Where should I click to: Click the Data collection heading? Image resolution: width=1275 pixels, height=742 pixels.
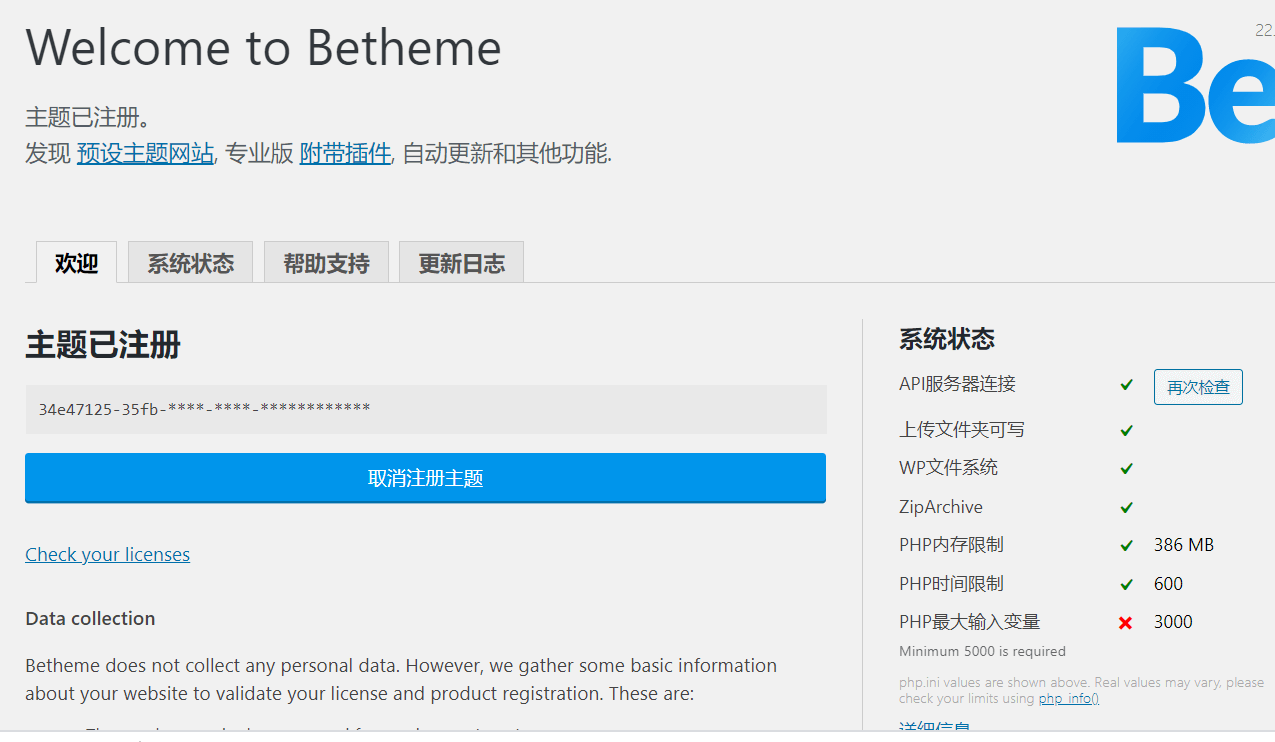tap(90, 618)
